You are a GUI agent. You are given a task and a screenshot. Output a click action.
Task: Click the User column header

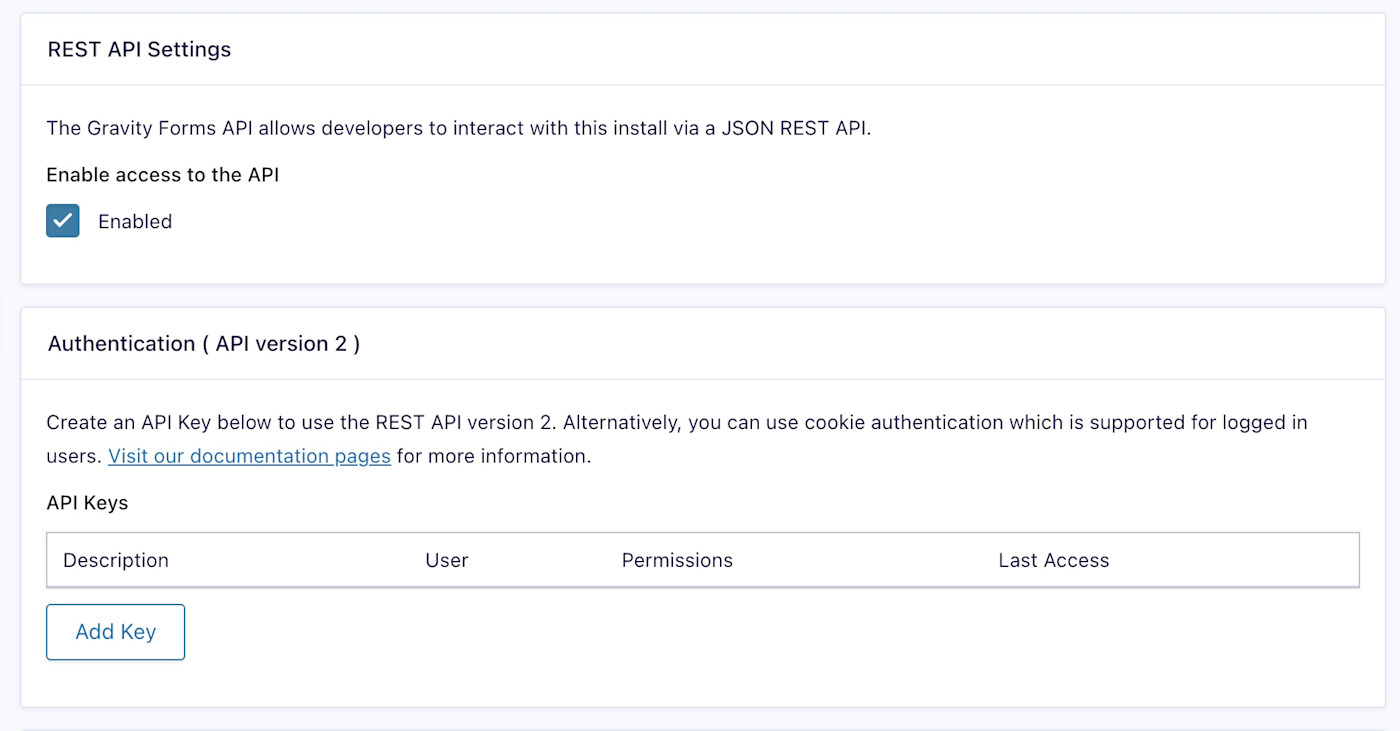tap(447, 560)
